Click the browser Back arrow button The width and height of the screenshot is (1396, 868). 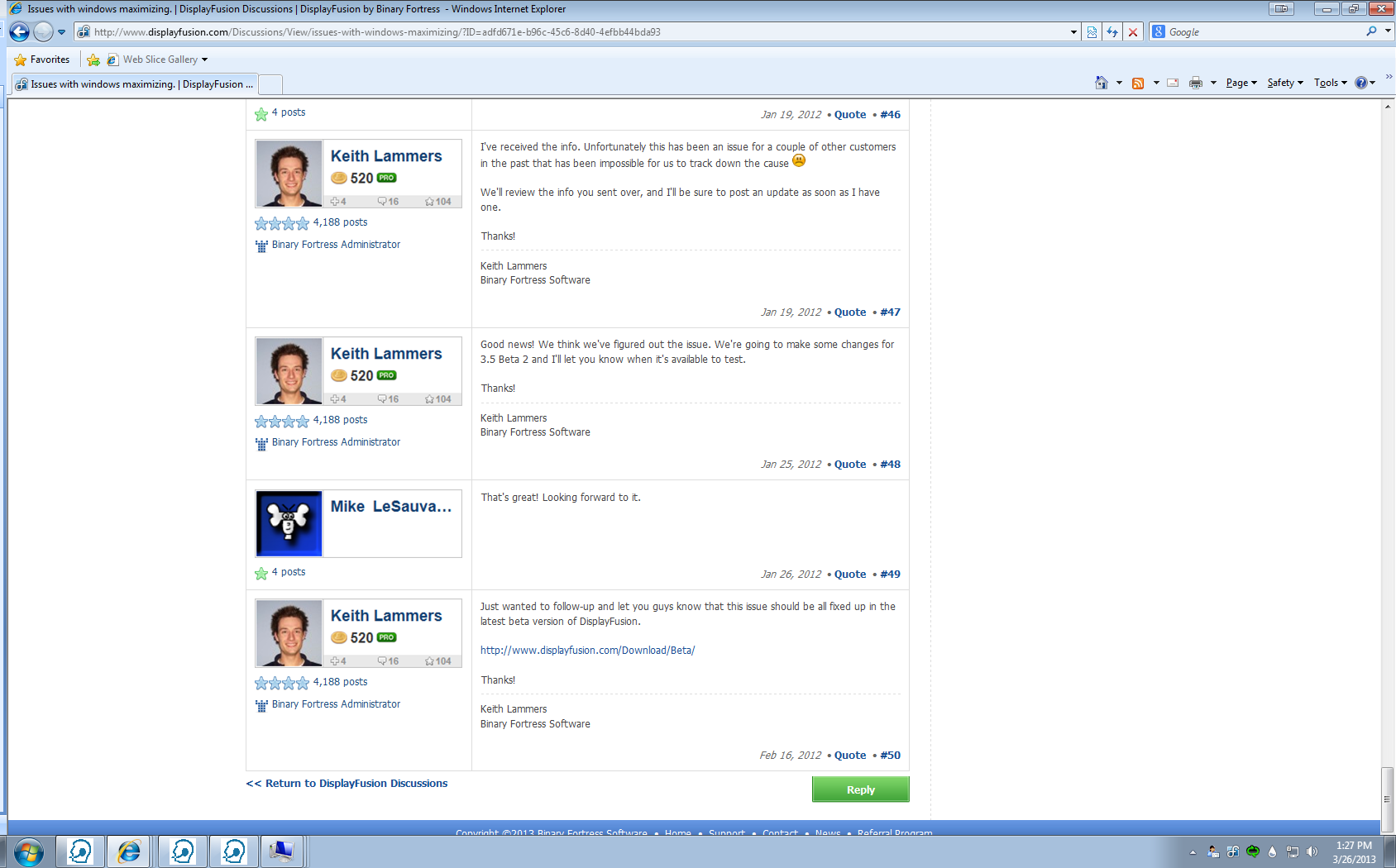pos(20,32)
